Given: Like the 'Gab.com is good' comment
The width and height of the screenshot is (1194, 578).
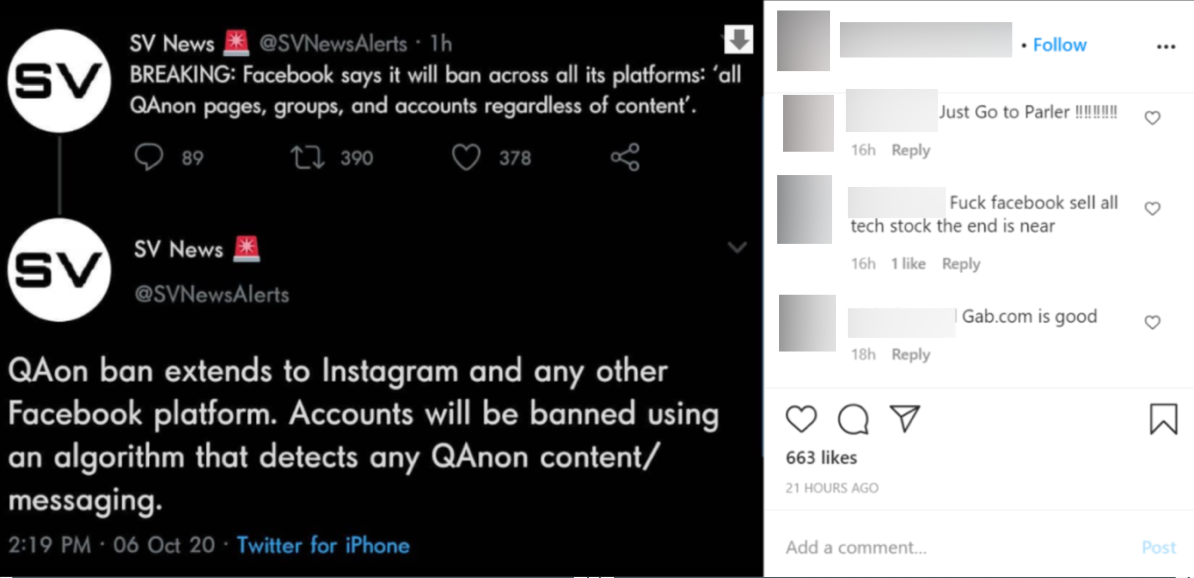Looking at the screenshot, I should (x=1152, y=321).
